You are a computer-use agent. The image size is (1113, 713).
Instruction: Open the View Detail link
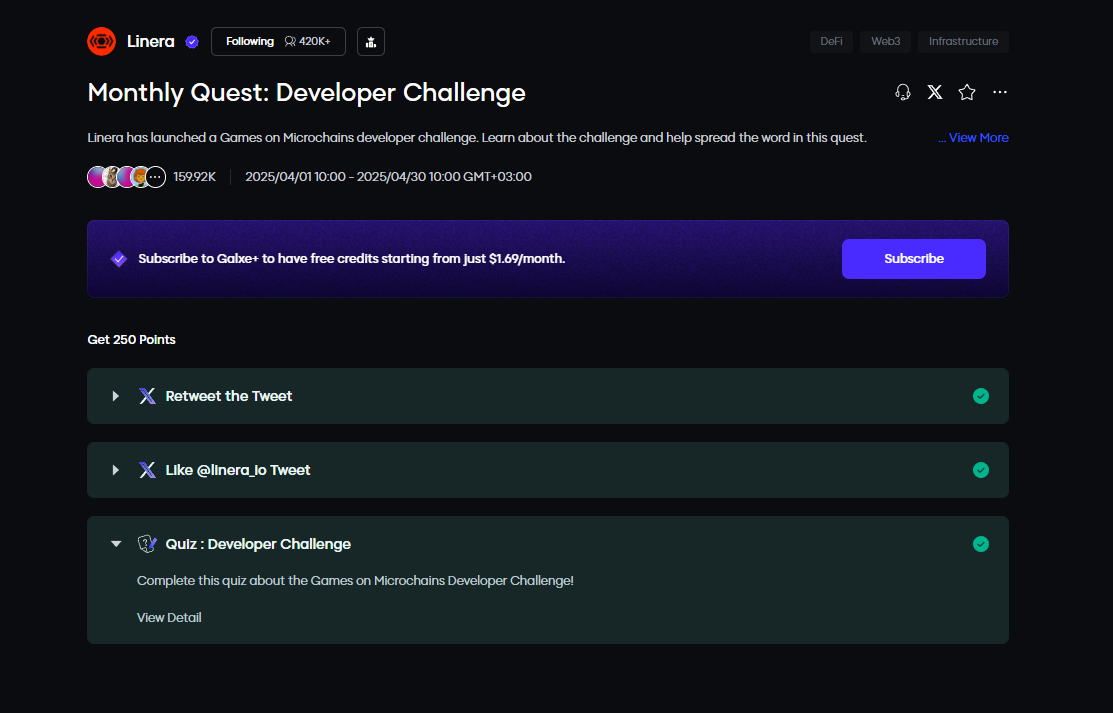point(169,618)
